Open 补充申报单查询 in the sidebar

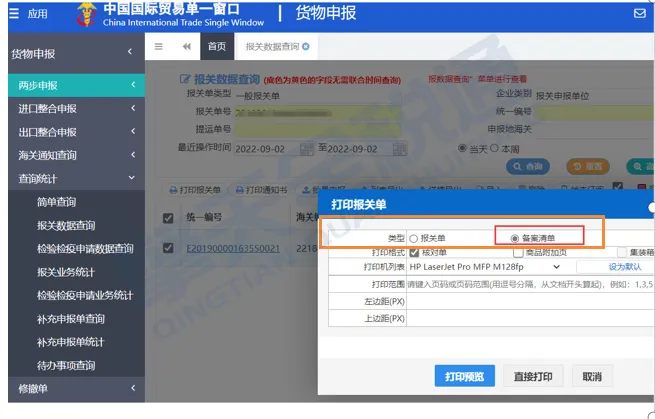click(x=71, y=319)
